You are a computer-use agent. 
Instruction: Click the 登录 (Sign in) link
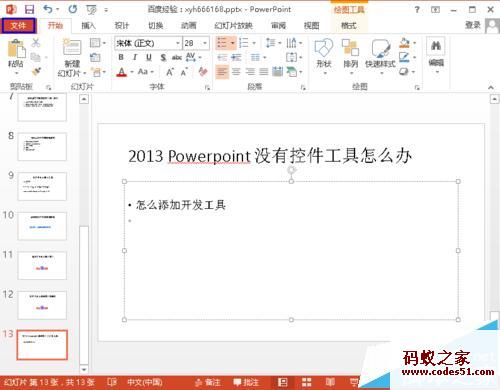coord(473,25)
